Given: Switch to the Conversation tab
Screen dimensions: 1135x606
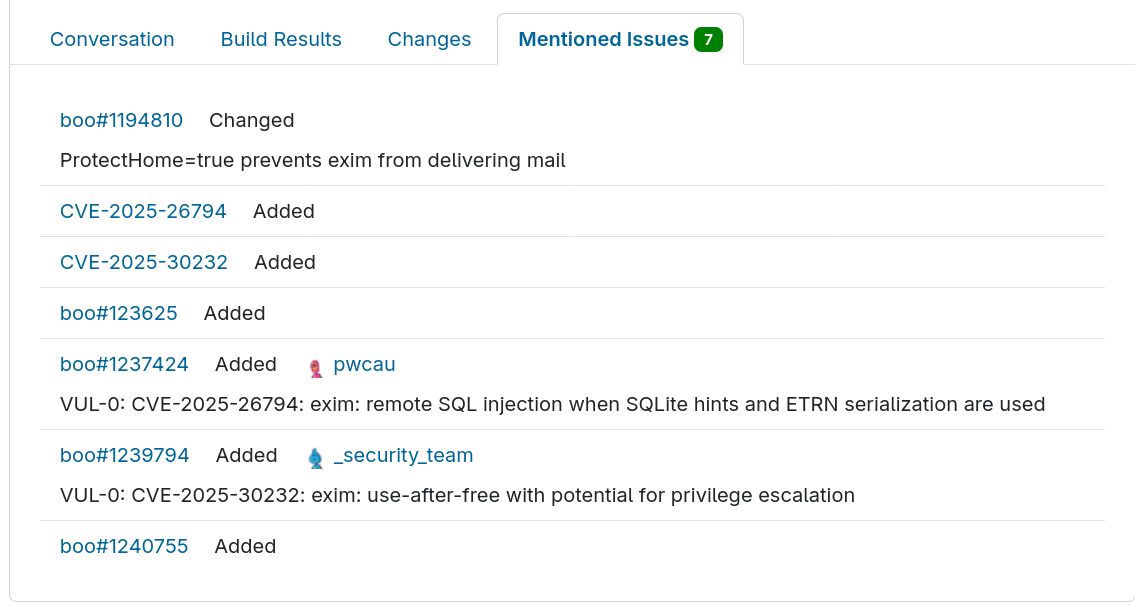Looking at the screenshot, I should point(112,39).
